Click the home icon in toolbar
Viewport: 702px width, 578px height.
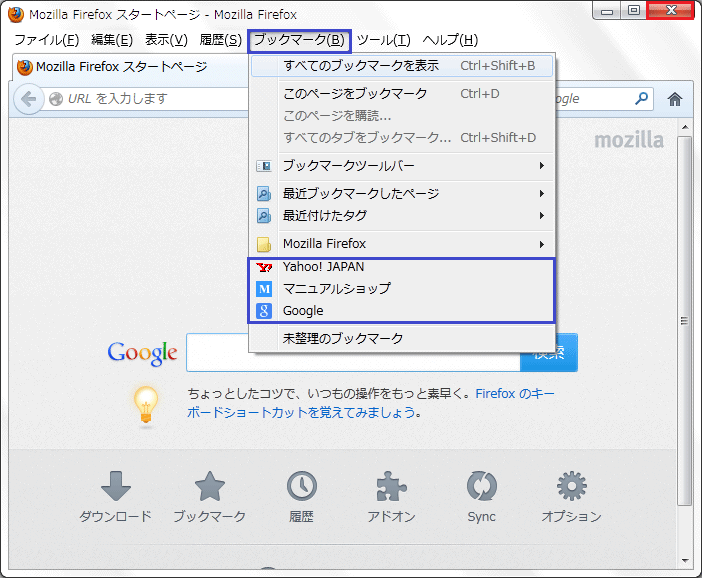[675, 99]
